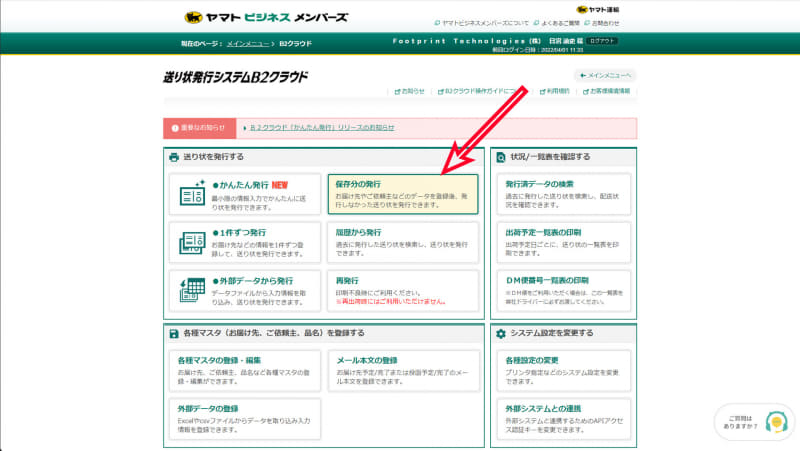Click the exclamation icon in 重要なお知らせ
This screenshot has height=451, width=800.
pyautogui.click(x=175, y=128)
